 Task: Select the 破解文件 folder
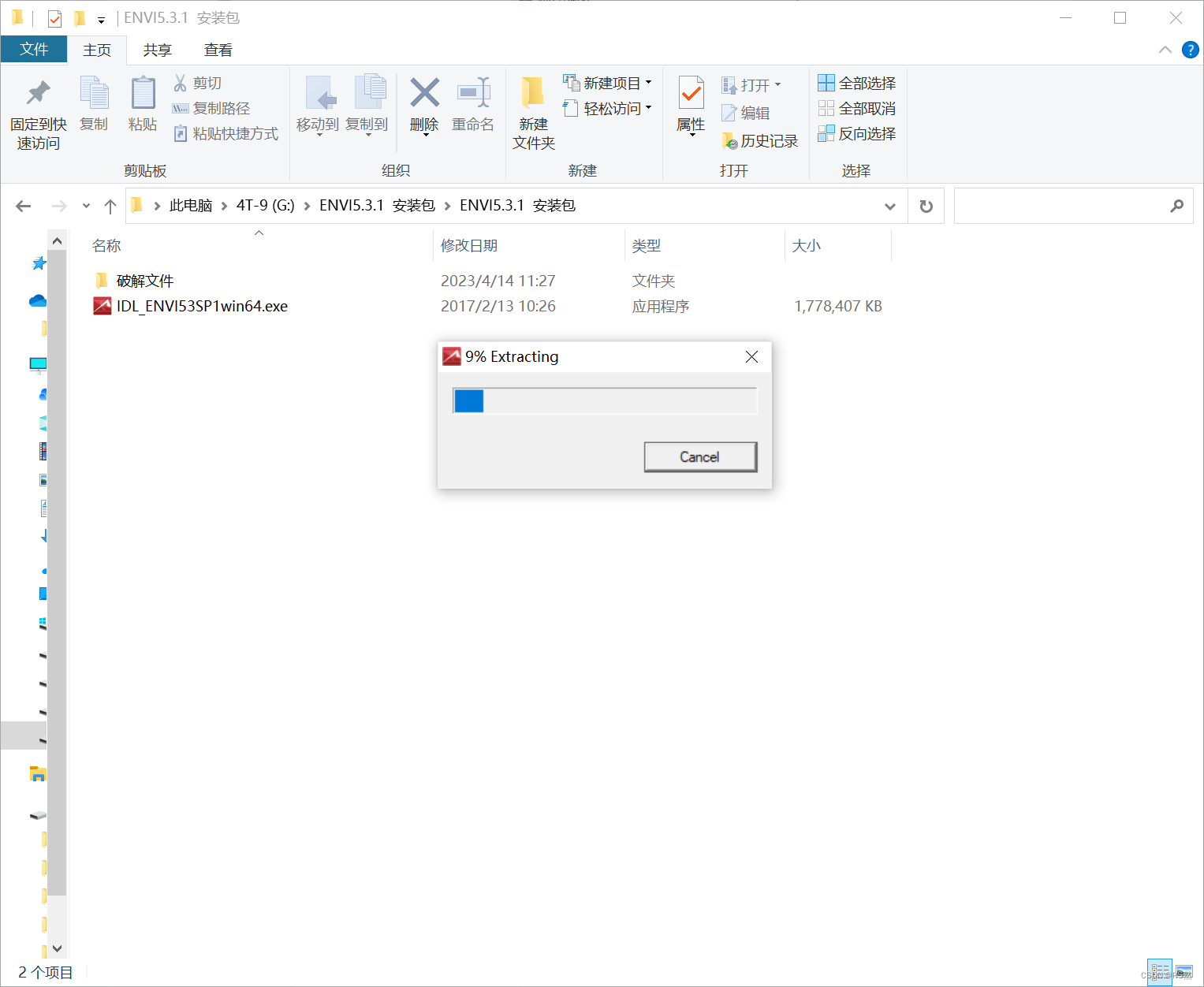(145, 281)
